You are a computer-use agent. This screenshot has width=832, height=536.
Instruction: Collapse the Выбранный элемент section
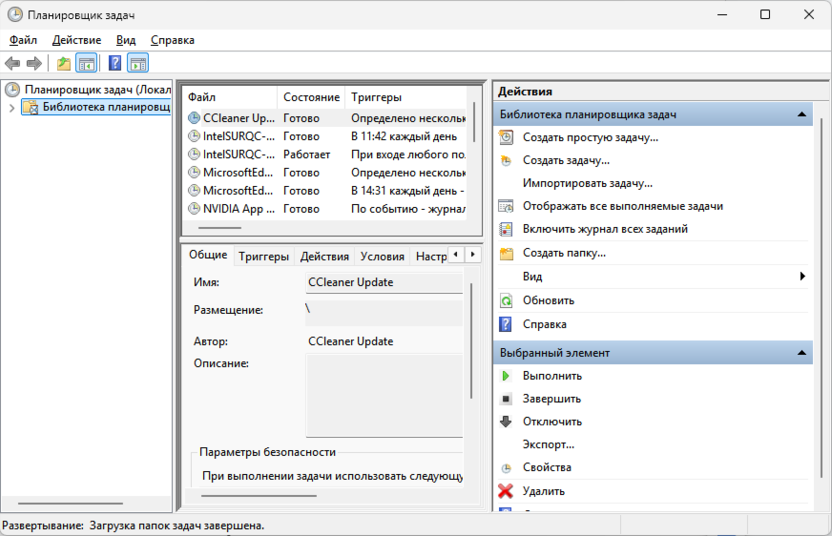802,353
